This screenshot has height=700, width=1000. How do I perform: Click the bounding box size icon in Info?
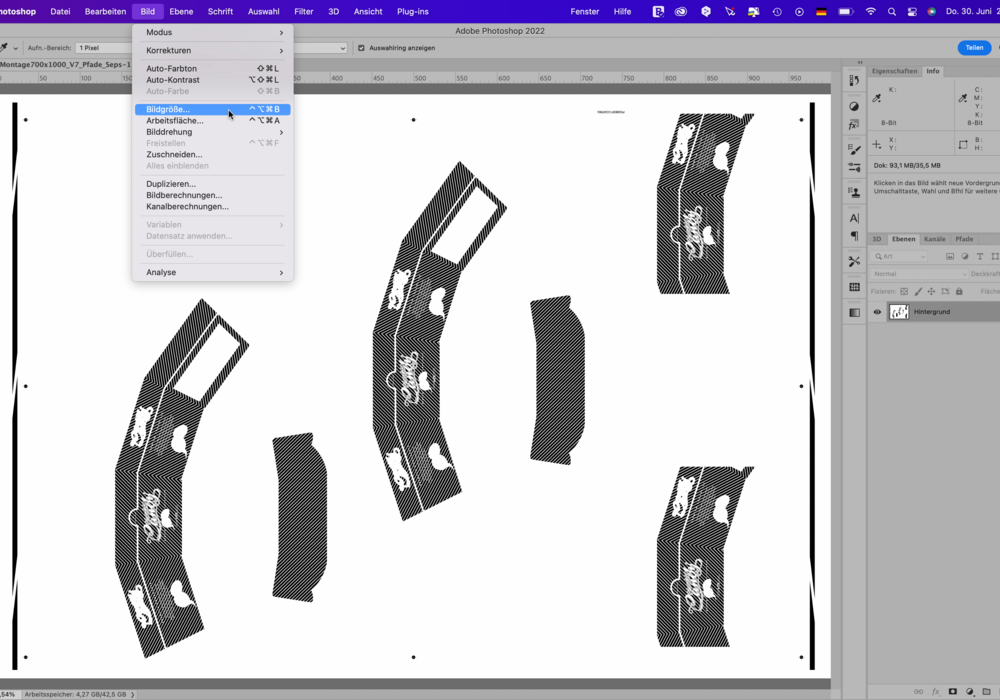pyautogui.click(x=963, y=145)
